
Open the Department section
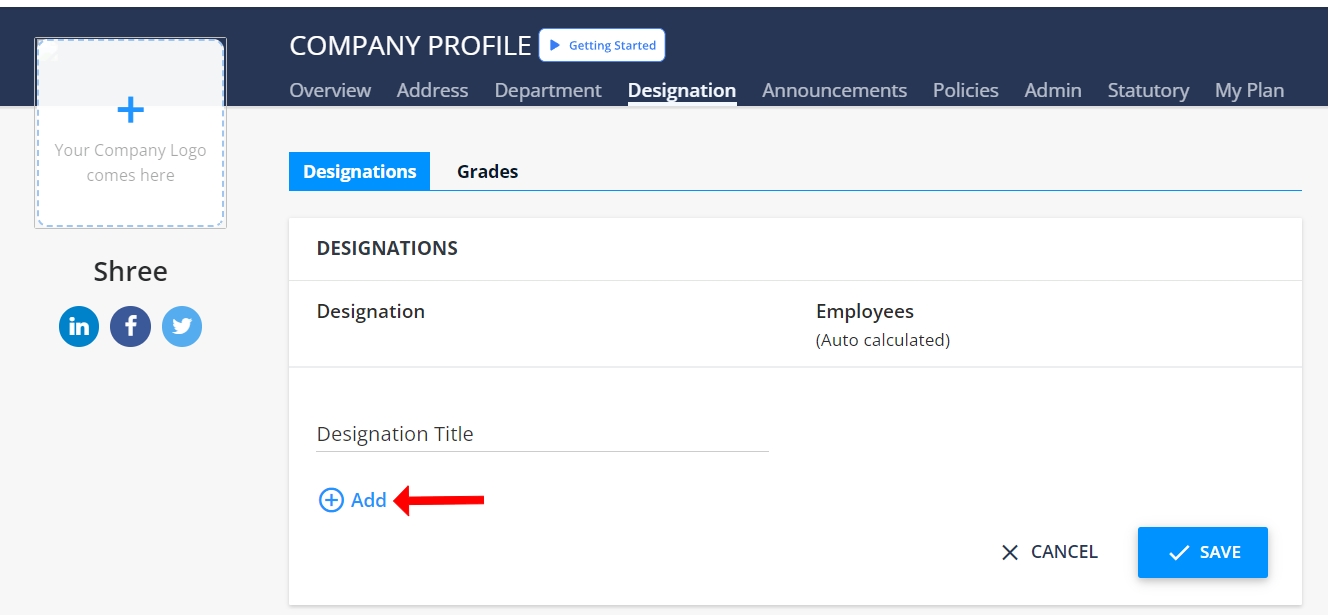pos(548,90)
